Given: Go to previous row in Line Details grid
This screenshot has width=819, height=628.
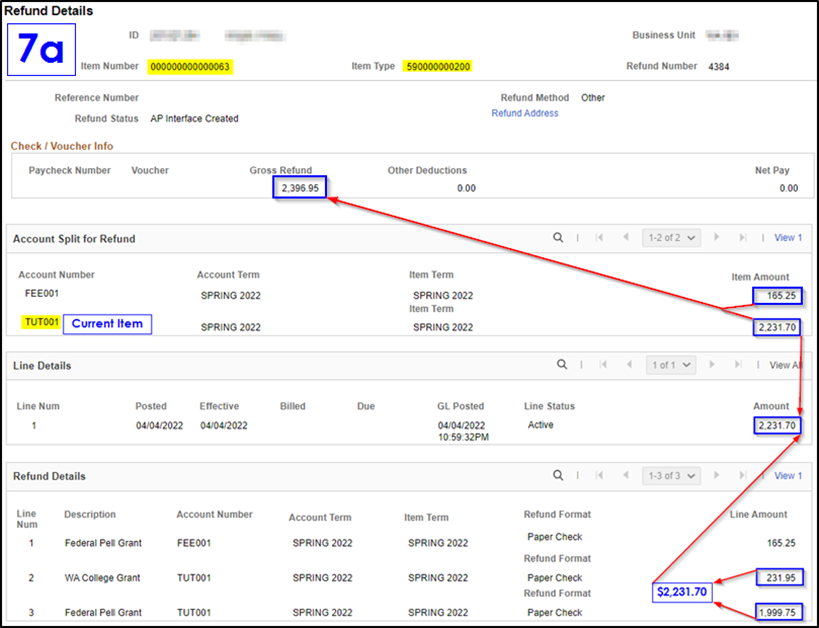Looking at the screenshot, I should [x=630, y=365].
